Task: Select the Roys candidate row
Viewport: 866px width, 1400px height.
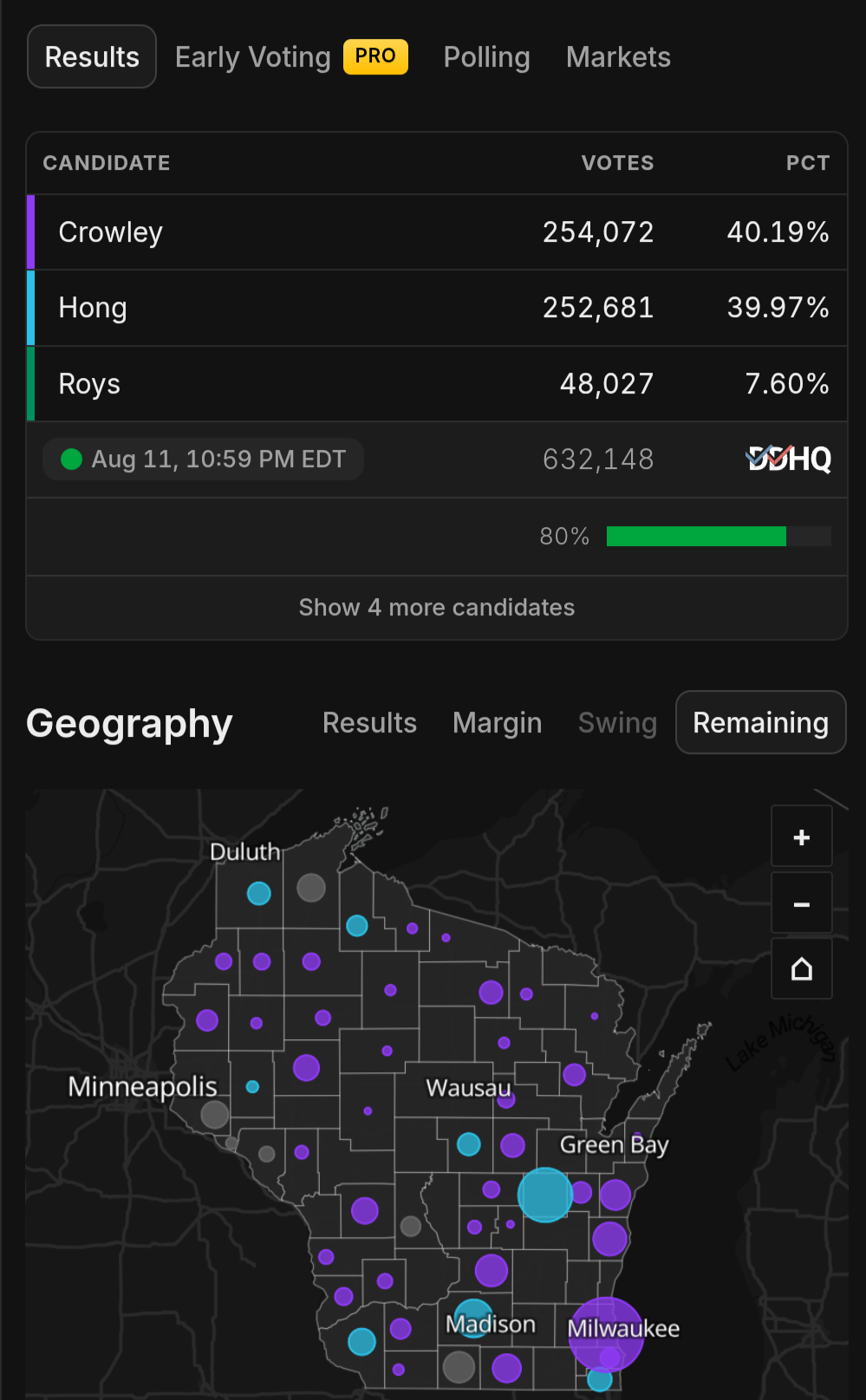Action: tap(437, 384)
